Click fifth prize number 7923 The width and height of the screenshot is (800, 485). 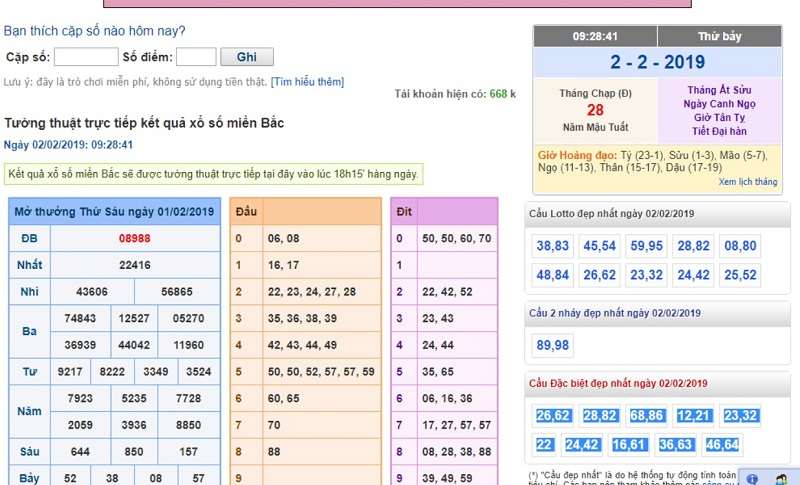pos(80,398)
